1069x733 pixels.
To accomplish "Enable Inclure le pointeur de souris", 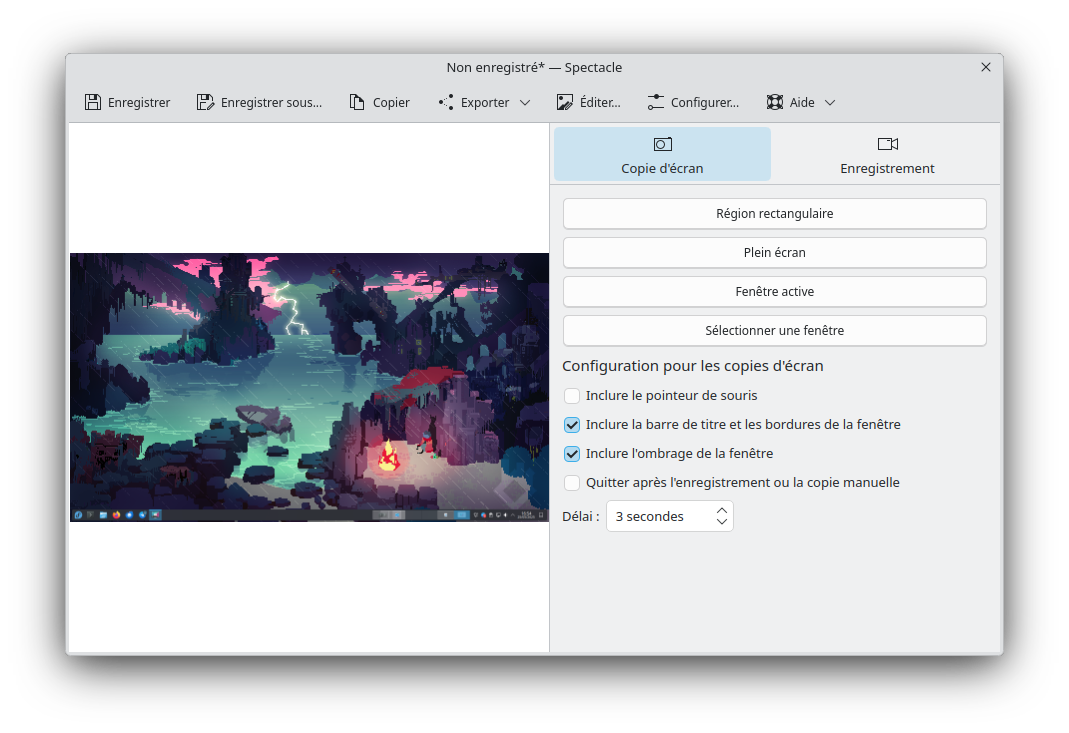I will pyautogui.click(x=572, y=395).
